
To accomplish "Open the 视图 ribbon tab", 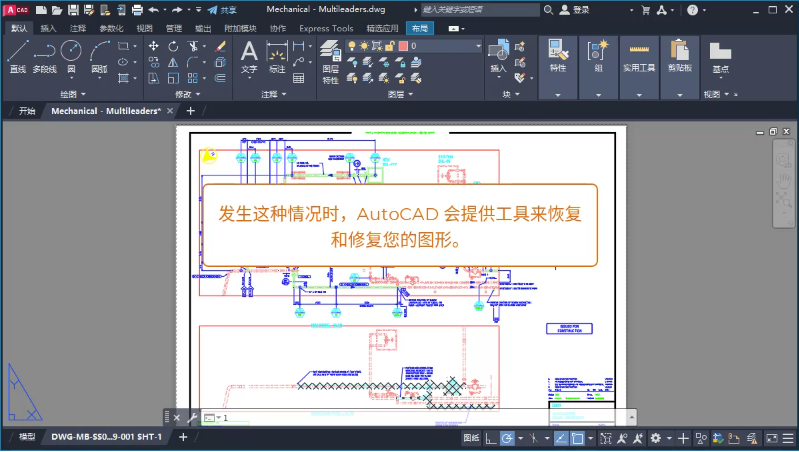I will pyautogui.click(x=144, y=29).
